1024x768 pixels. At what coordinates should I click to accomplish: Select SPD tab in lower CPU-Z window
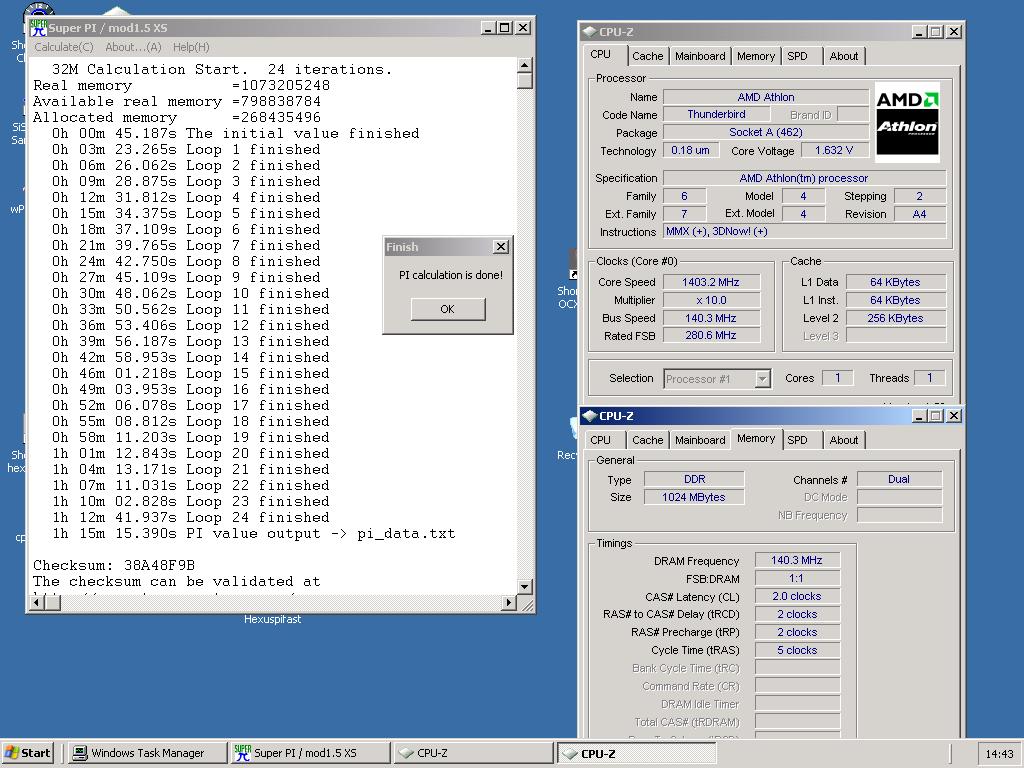pos(797,440)
